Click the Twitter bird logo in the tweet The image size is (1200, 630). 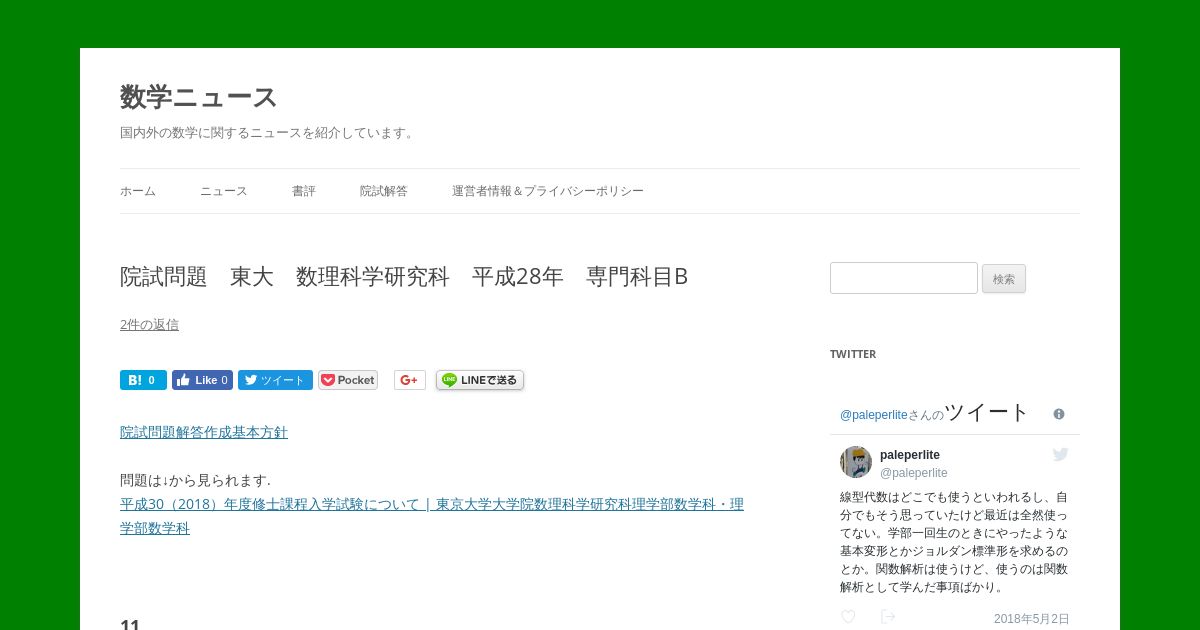(1061, 455)
